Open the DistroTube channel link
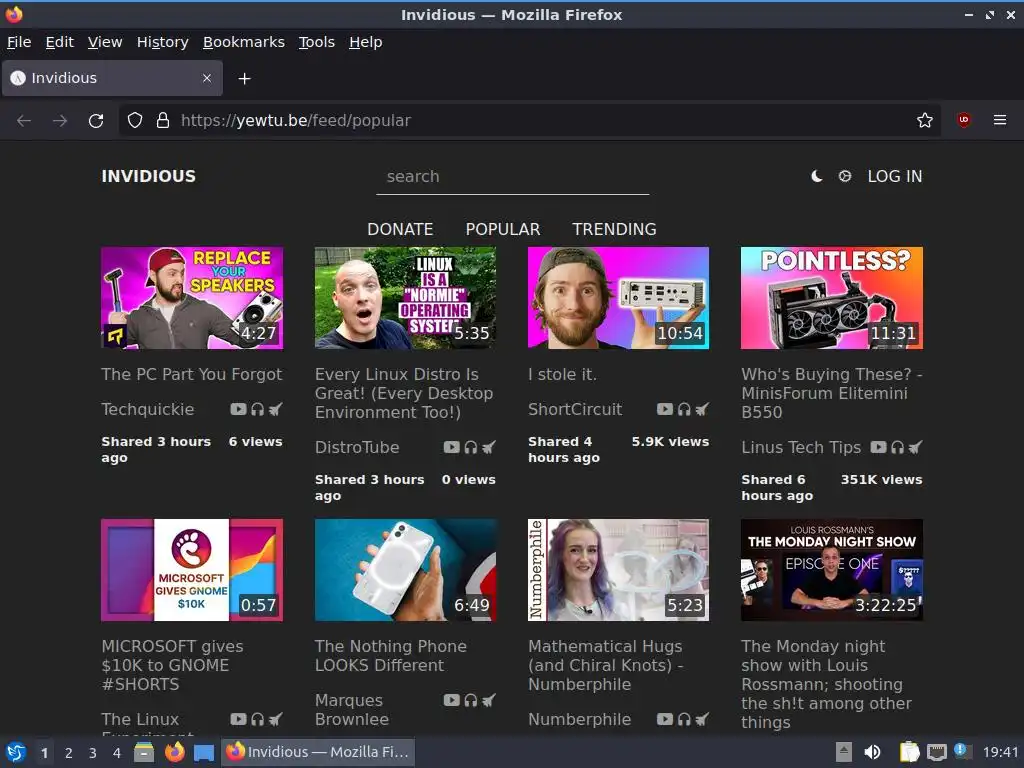1024x768 pixels. (357, 447)
